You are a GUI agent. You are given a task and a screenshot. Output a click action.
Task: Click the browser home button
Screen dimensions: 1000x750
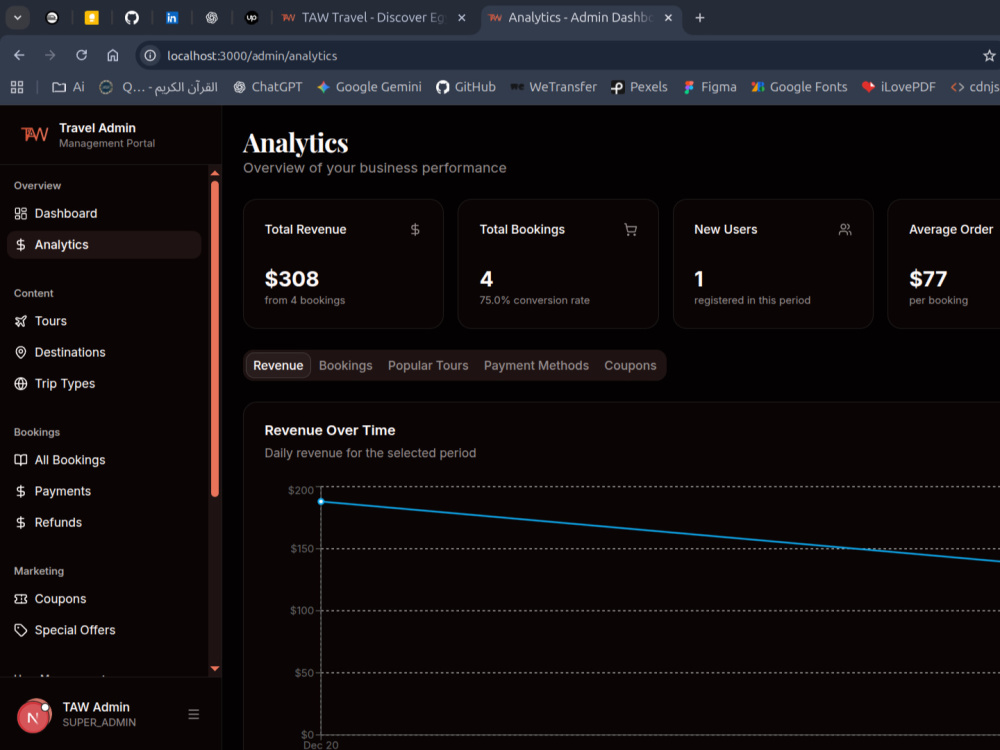[x=113, y=55]
